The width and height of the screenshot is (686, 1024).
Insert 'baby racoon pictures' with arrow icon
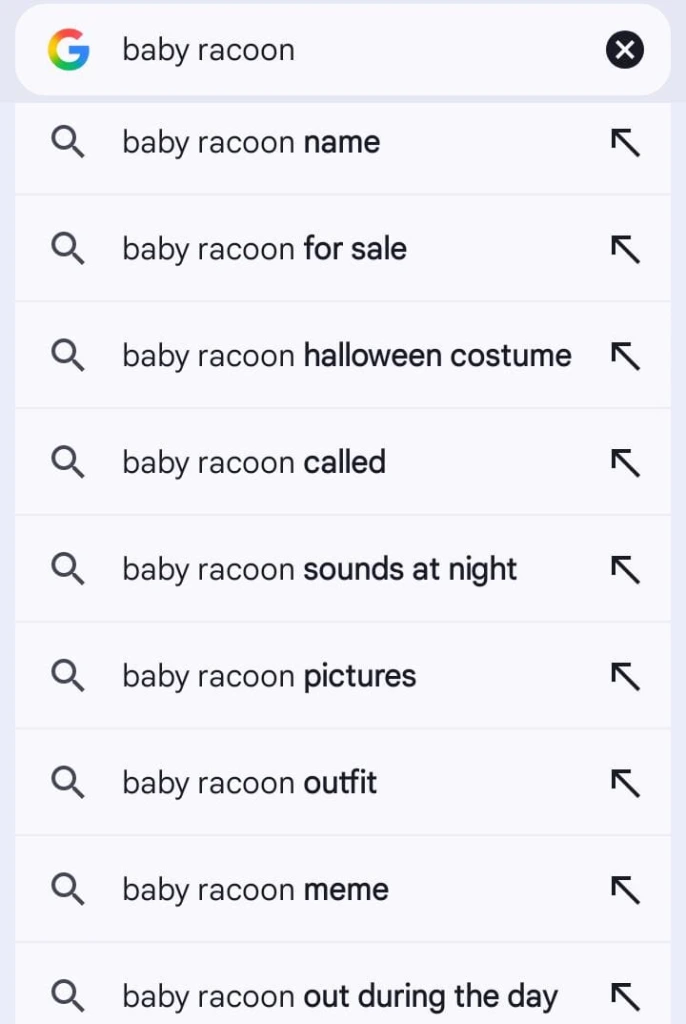[x=625, y=676]
